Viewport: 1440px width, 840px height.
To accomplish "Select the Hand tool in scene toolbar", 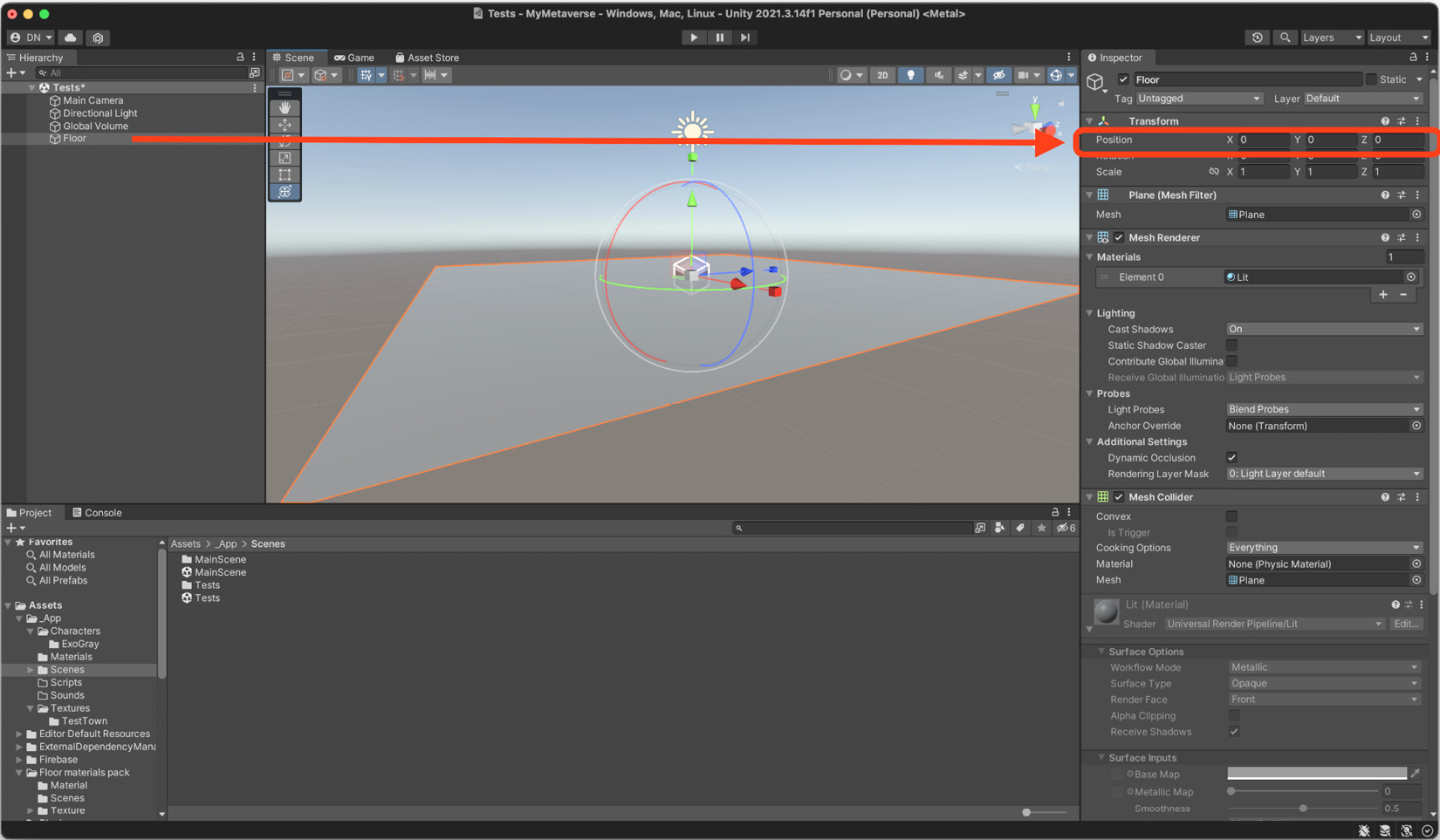I will tap(285, 107).
